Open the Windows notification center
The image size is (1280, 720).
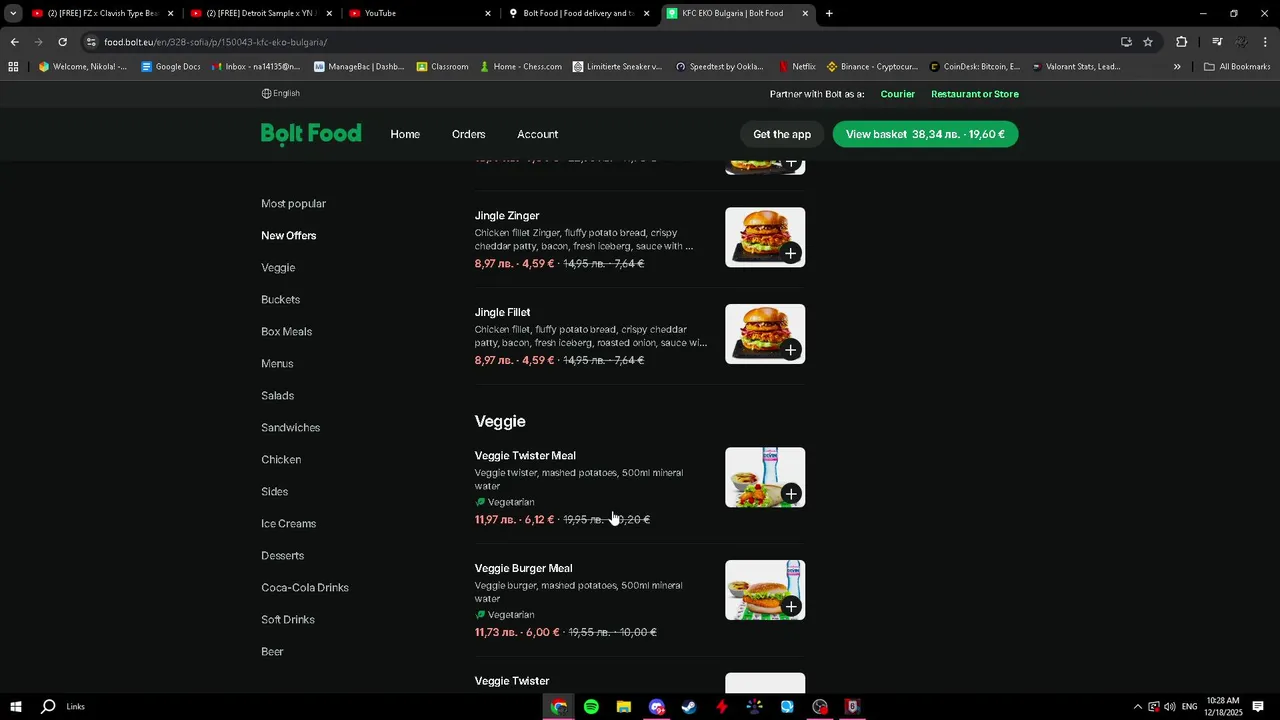(x=1258, y=707)
